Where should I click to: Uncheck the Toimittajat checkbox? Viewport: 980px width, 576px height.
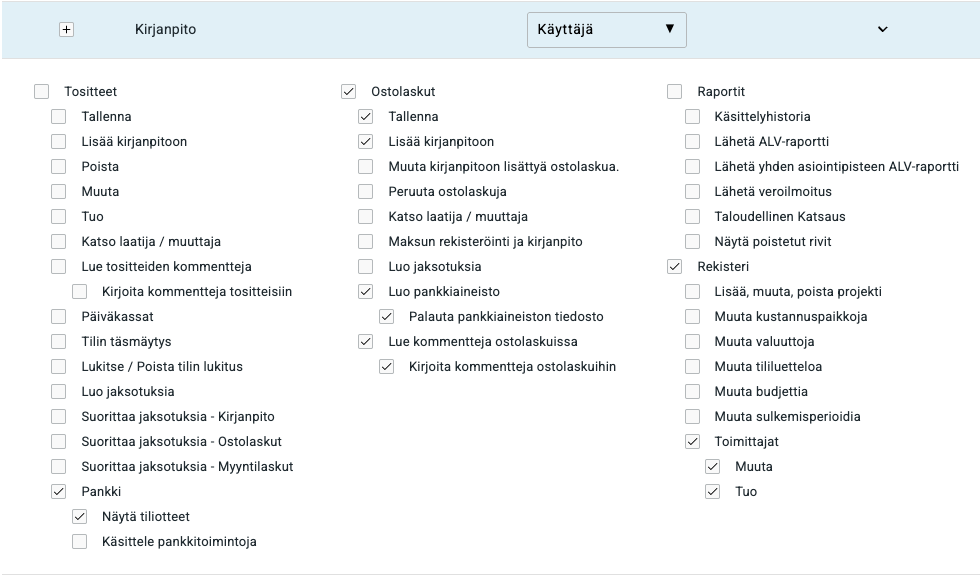693,442
